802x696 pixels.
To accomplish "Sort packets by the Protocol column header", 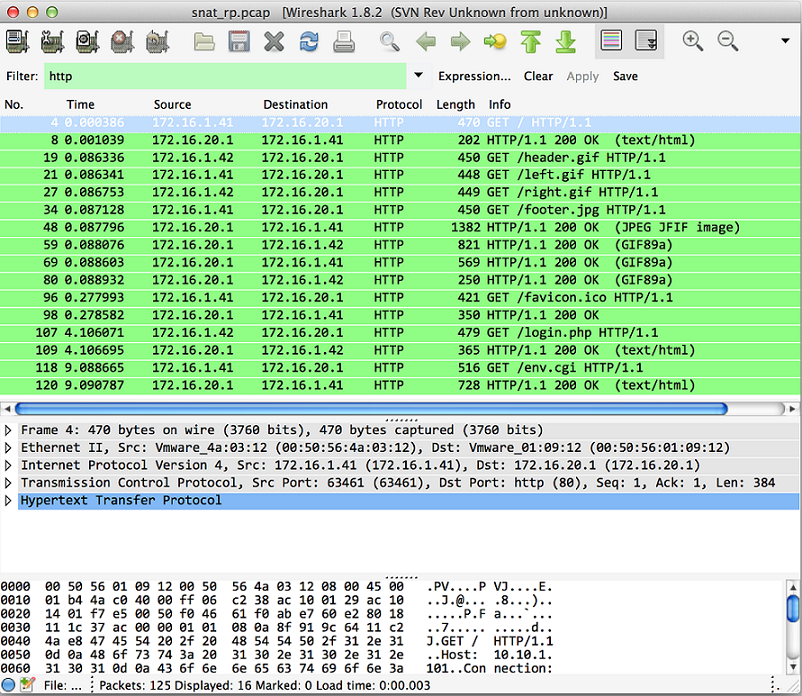I will (399, 104).
